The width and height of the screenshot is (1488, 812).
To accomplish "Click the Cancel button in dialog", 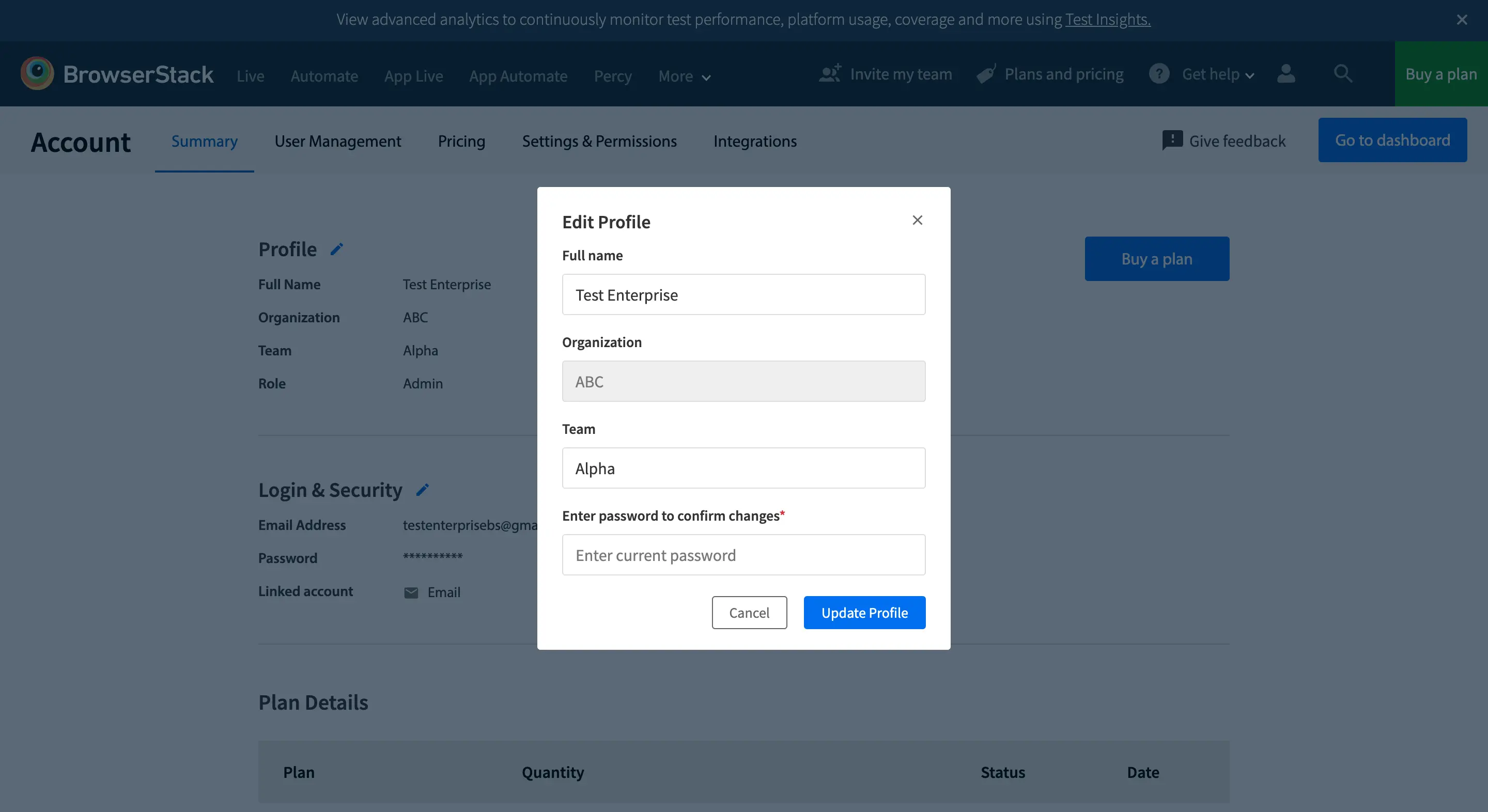I will 749,612.
